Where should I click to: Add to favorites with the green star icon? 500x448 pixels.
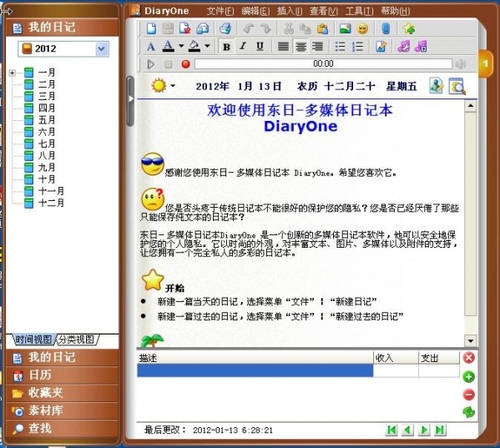[409, 29]
